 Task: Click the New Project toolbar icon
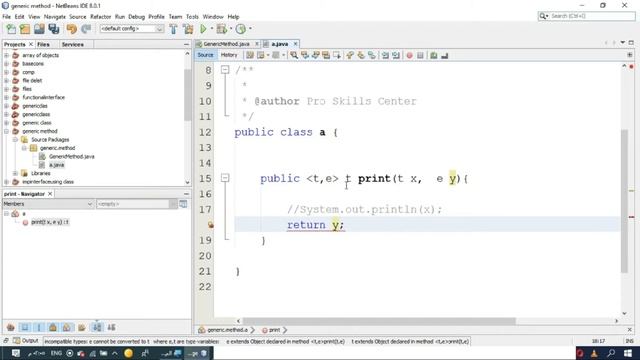(x=25, y=29)
